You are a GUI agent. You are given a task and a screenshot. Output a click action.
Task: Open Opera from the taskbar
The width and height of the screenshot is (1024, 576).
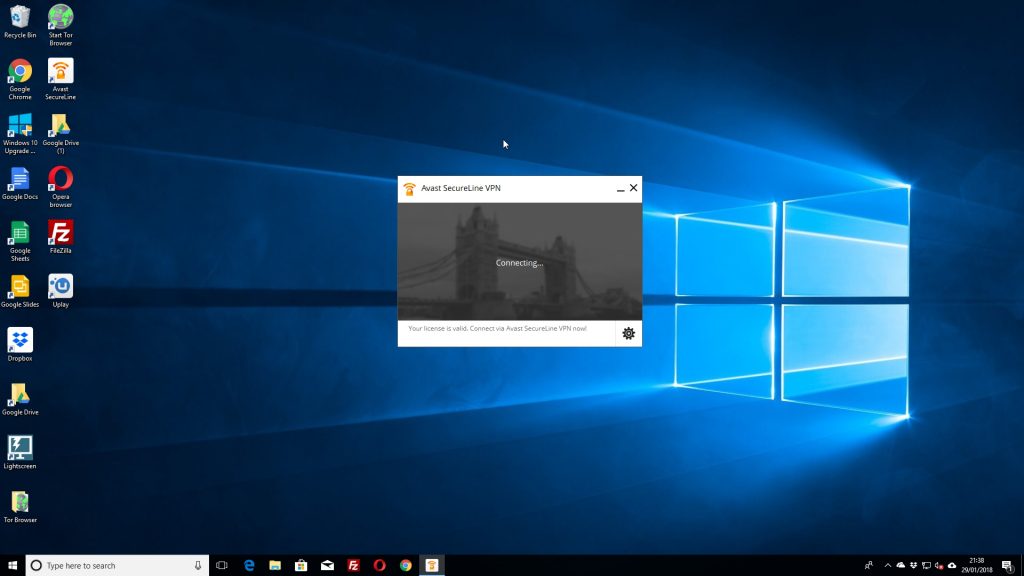point(379,566)
